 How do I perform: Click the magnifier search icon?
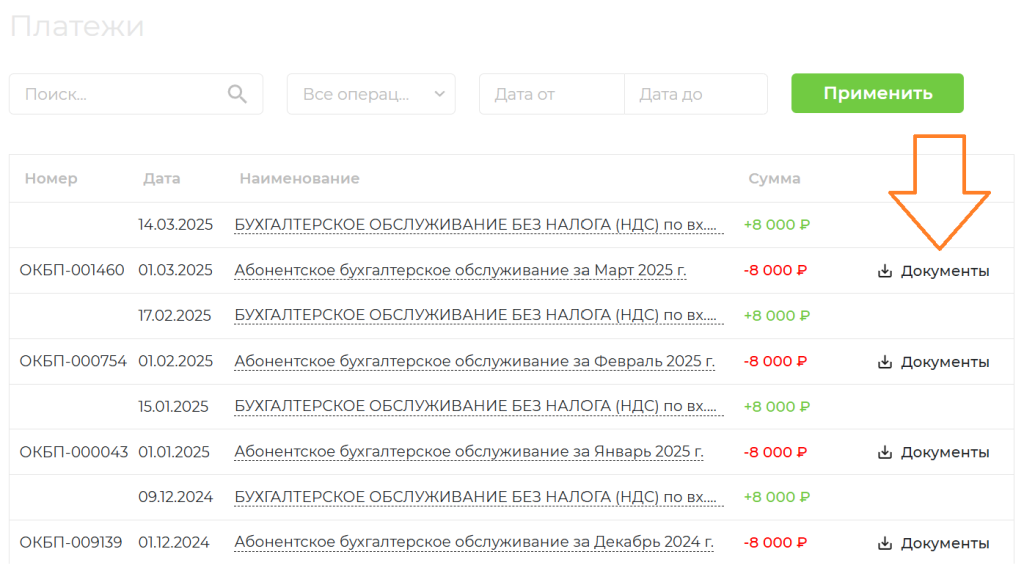pos(237,94)
